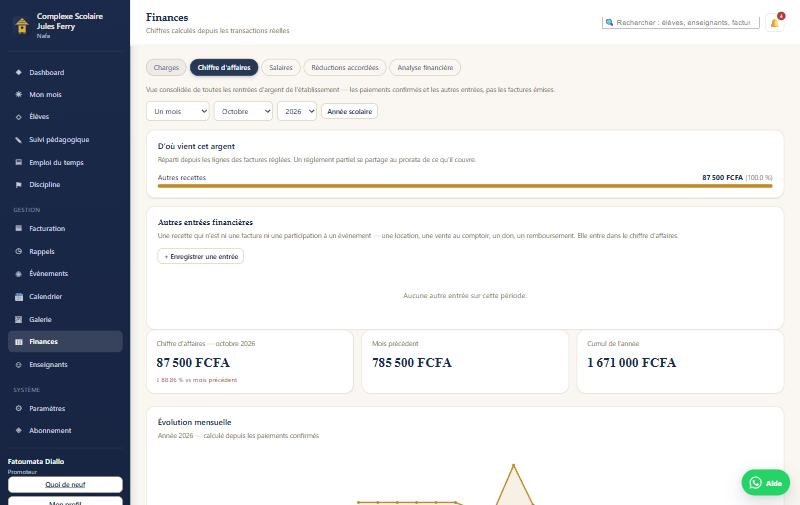800x505 pixels.
Task: Click the Enseignants sidebar icon
Action: (18, 365)
